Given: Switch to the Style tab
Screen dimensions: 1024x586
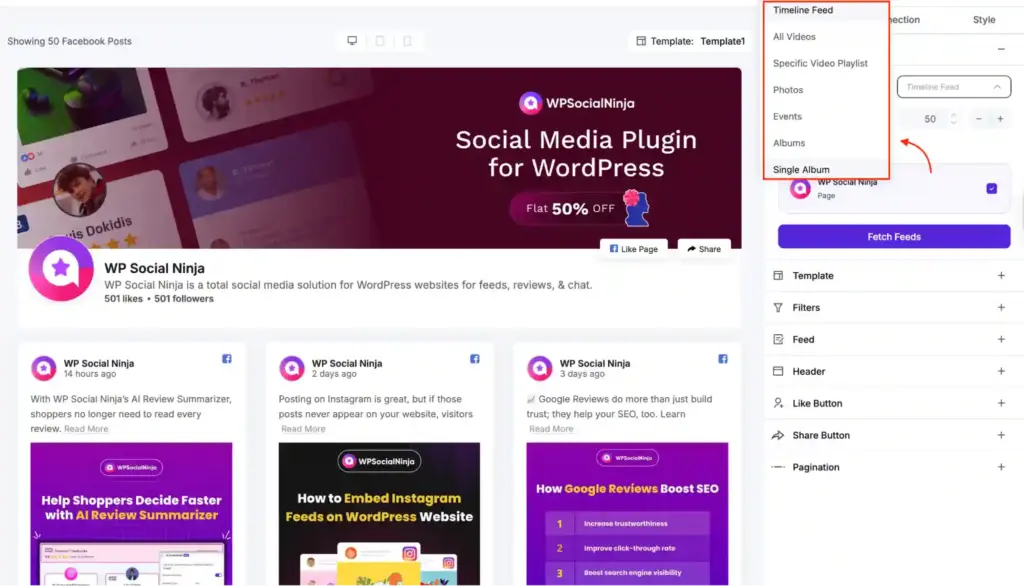Looking at the screenshot, I should (984, 19).
